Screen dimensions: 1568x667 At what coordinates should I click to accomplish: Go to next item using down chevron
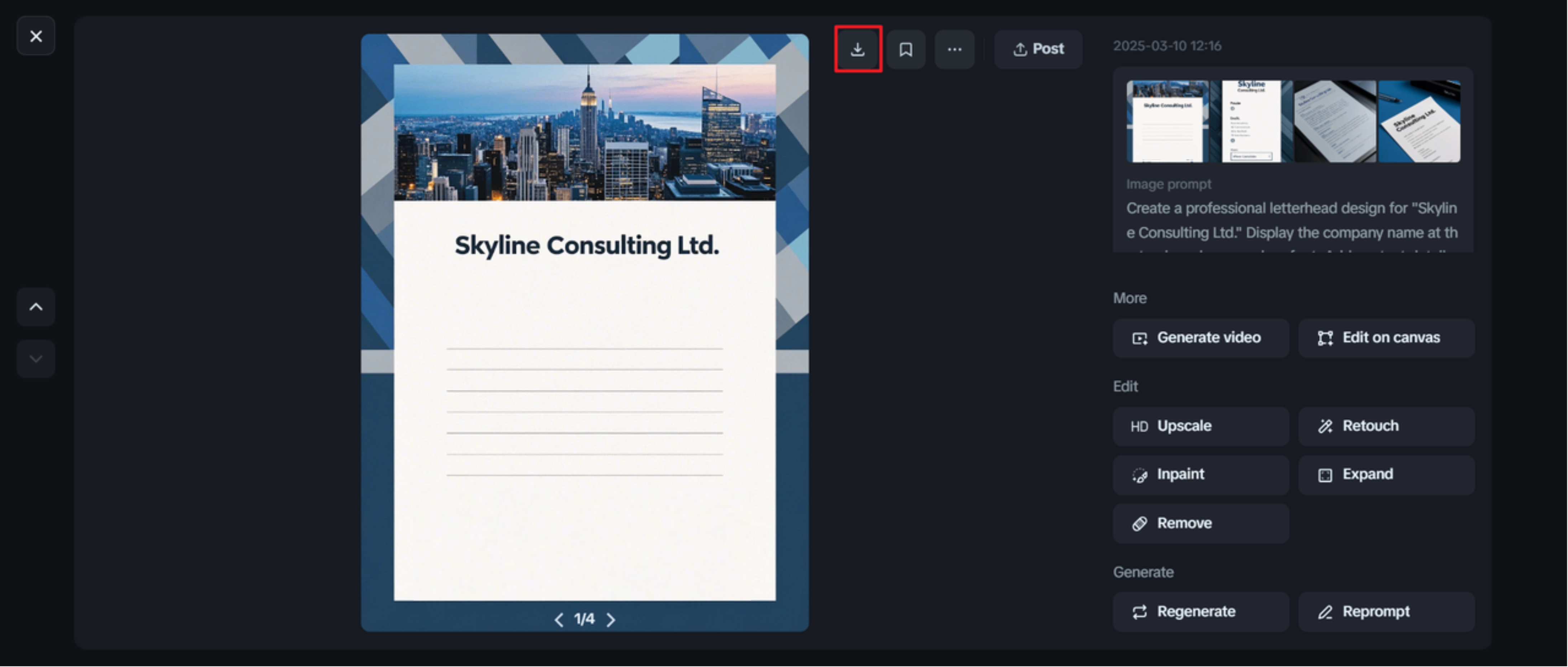pyautogui.click(x=36, y=359)
